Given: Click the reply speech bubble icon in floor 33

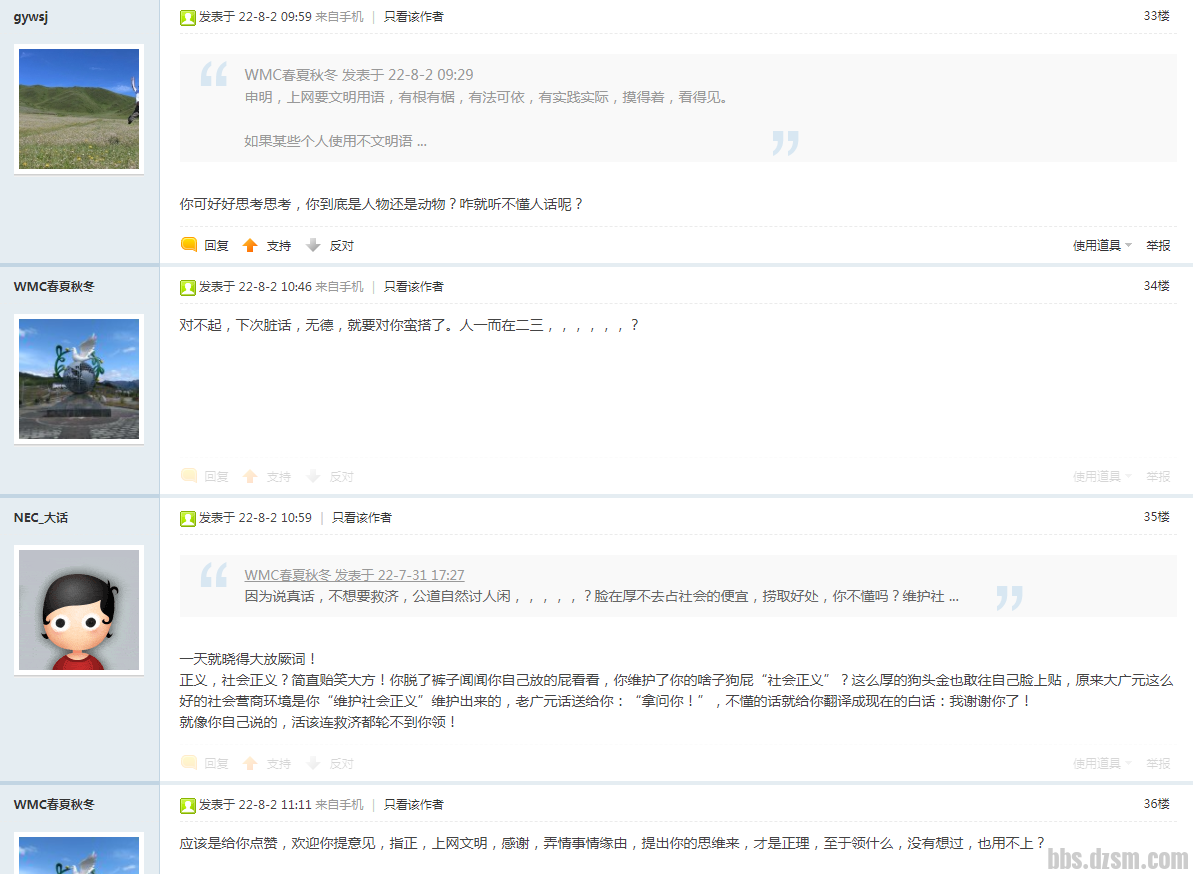Looking at the screenshot, I should tap(189, 245).
